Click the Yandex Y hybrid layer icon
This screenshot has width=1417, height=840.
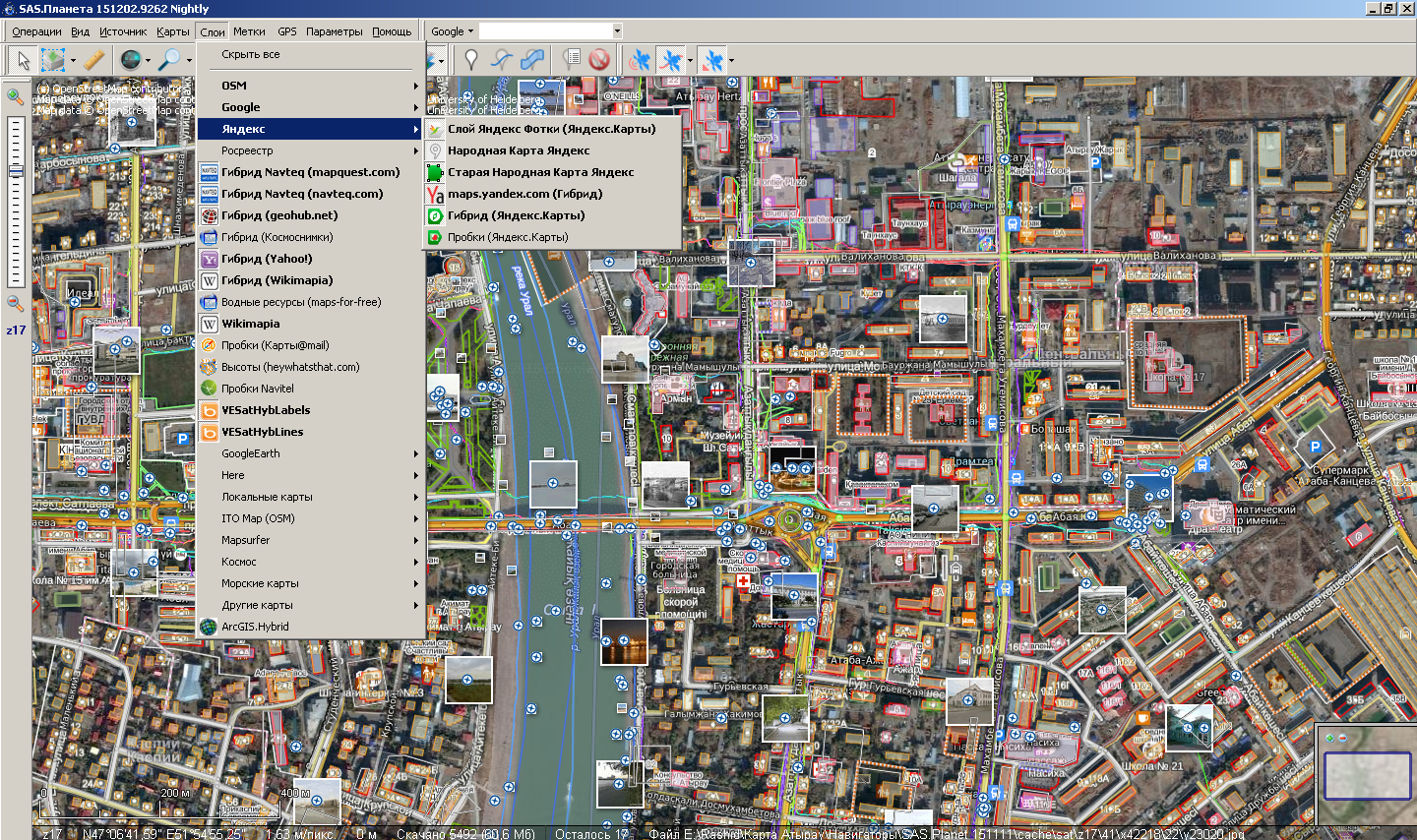(435, 194)
